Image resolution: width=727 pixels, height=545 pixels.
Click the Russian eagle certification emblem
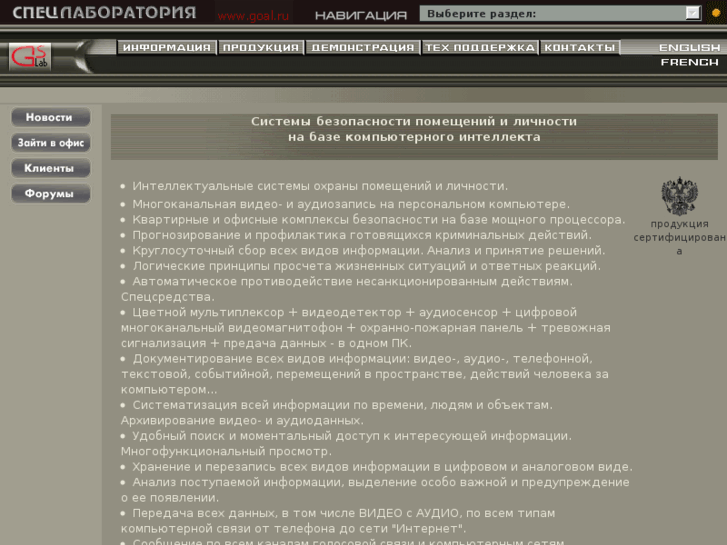pyautogui.click(x=679, y=196)
